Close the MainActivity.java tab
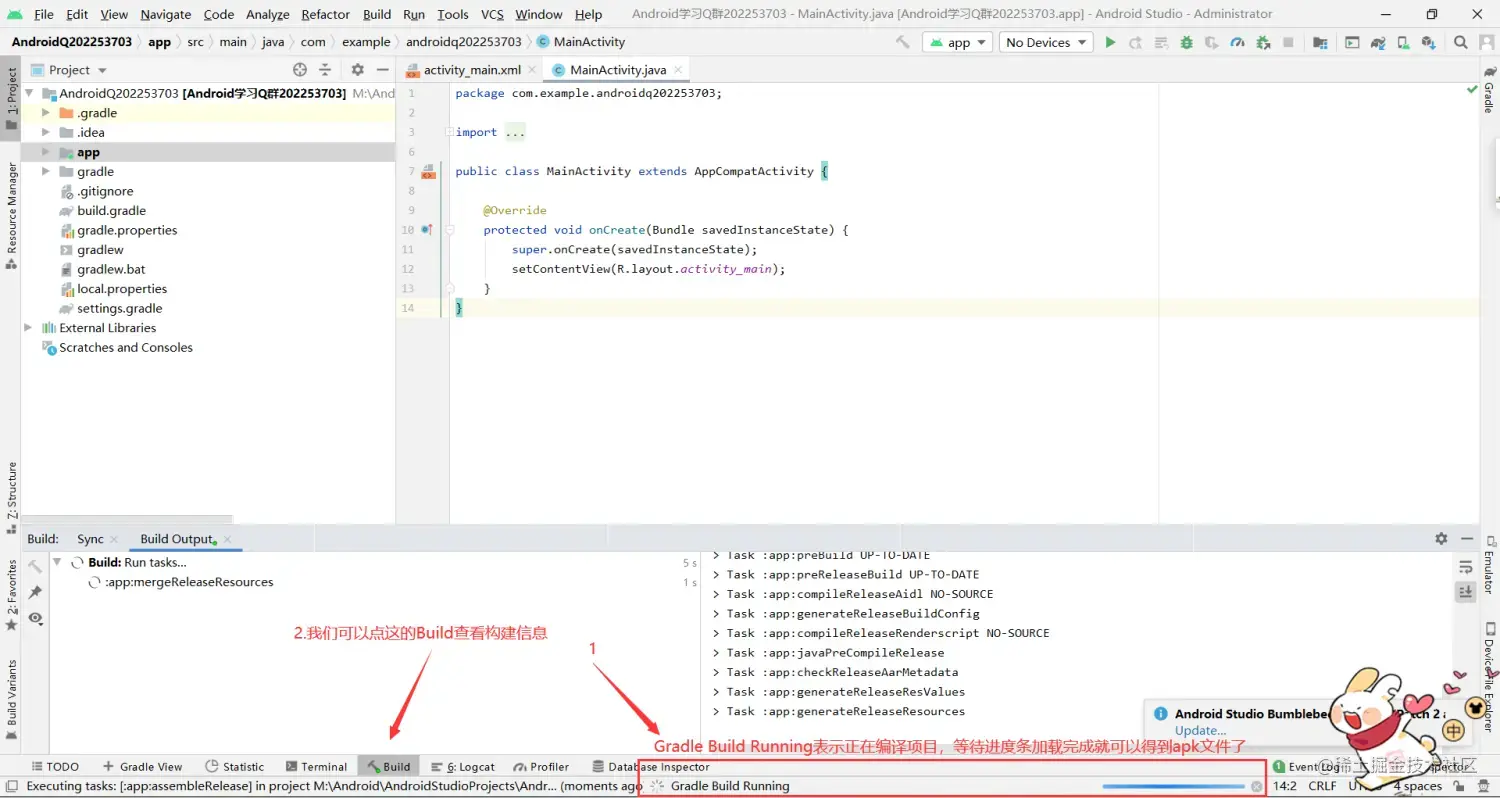 [x=678, y=70]
